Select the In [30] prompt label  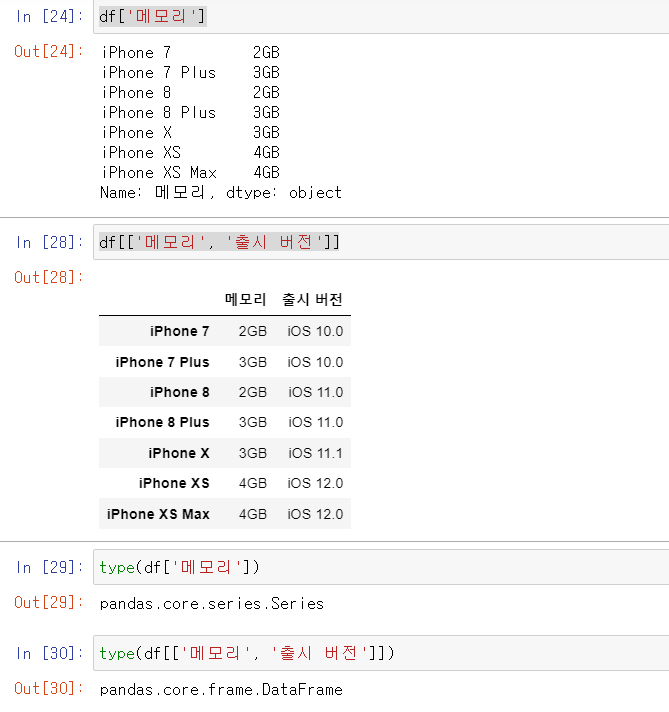(x=50, y=653)
